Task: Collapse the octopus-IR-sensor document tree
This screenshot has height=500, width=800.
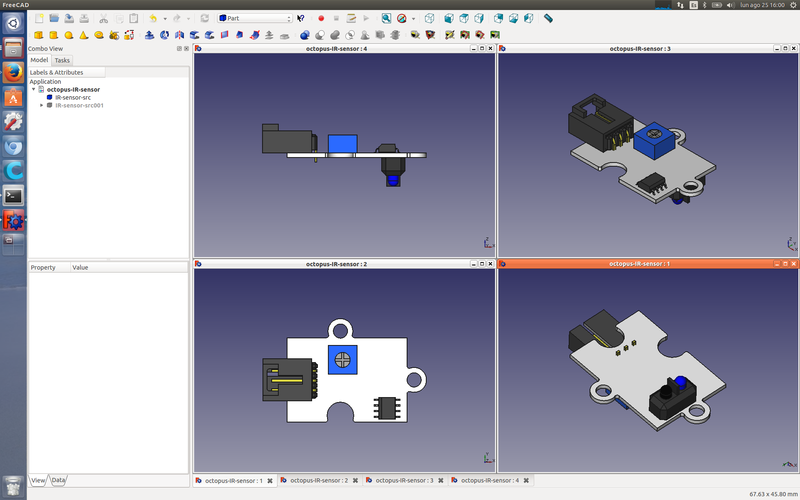Action: tap(33, 90)
